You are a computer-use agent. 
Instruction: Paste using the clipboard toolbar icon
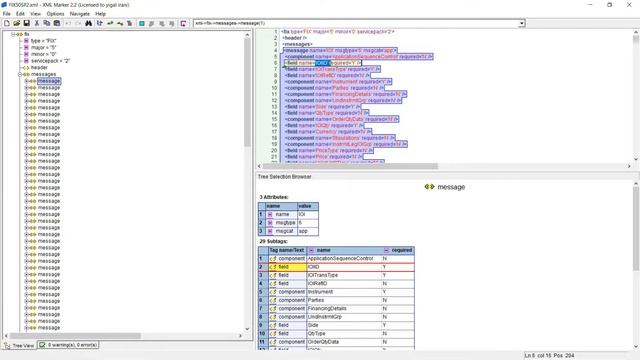pos(57,24)
